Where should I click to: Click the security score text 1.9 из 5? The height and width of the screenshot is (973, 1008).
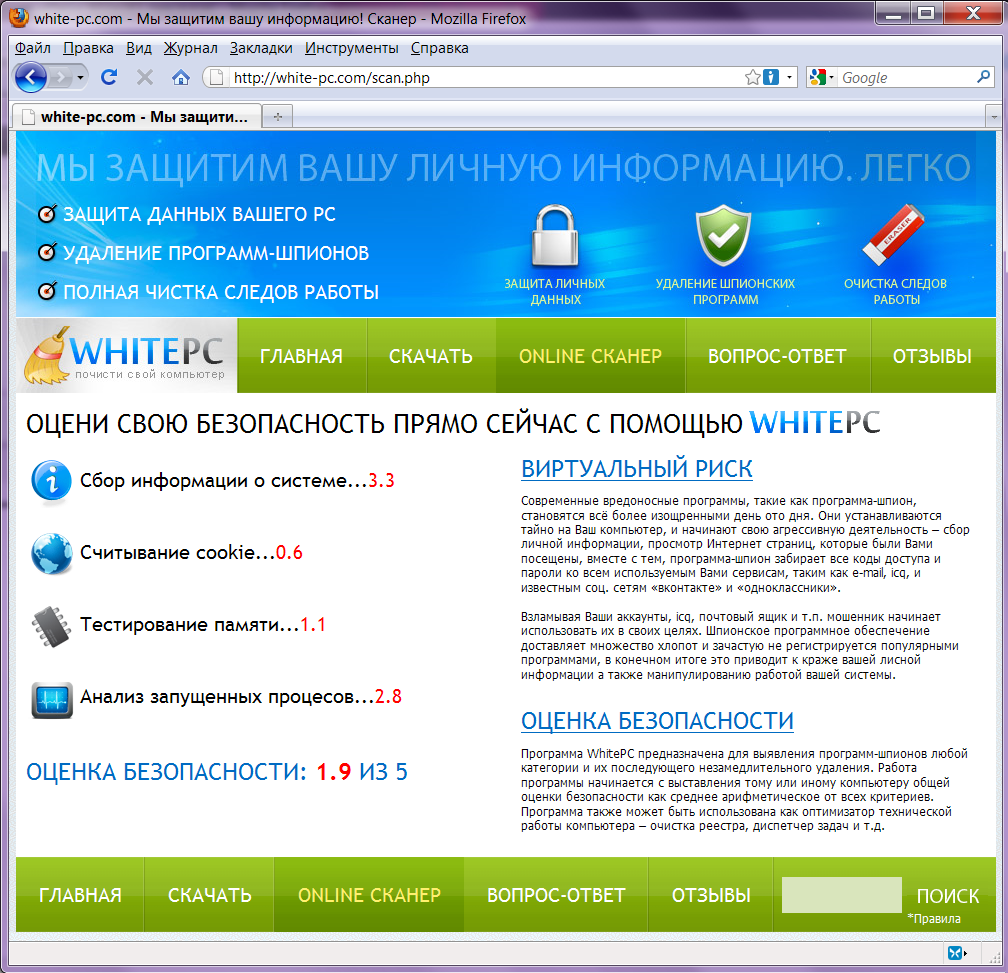tap(362, 772)
